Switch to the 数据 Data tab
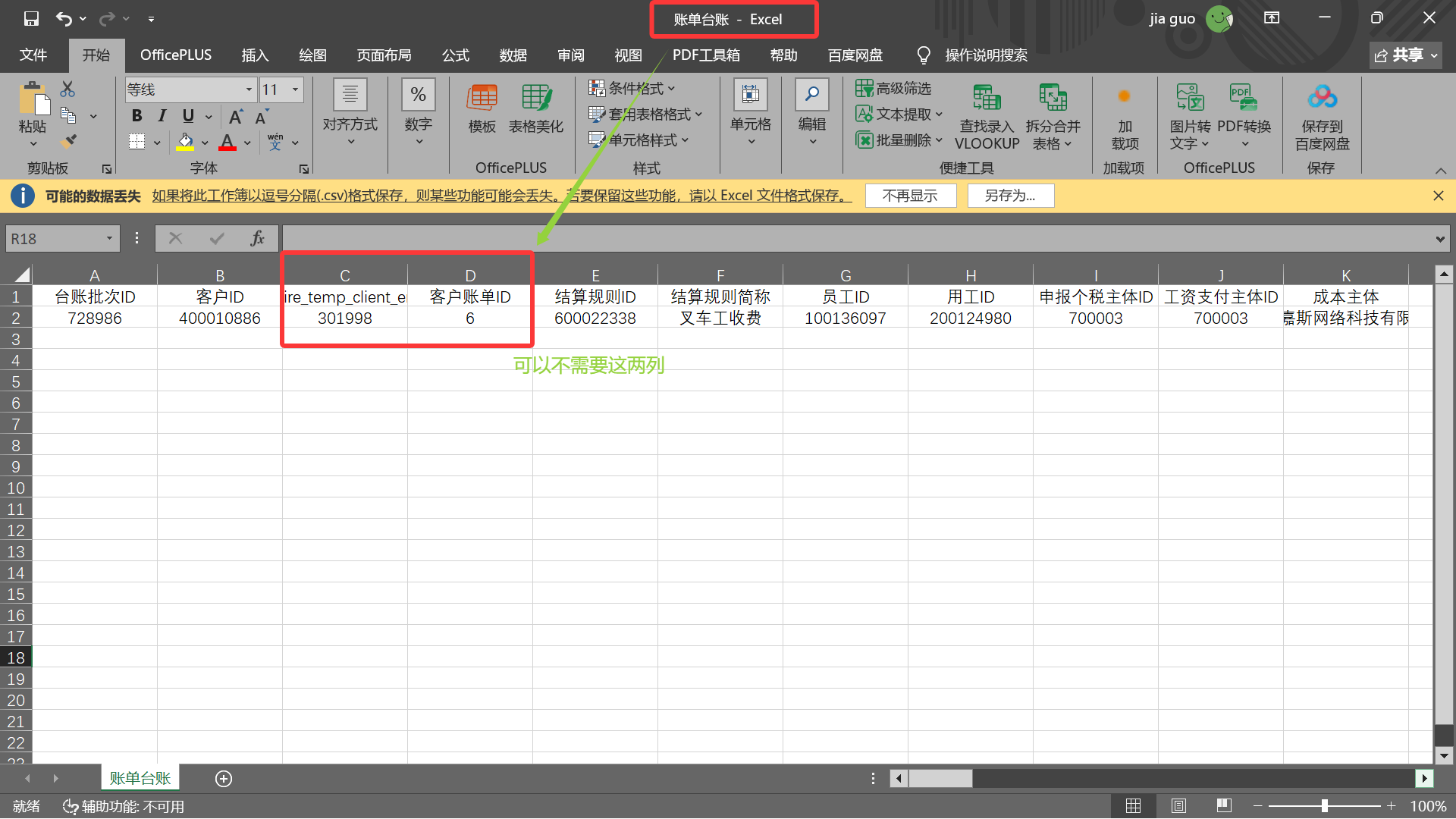 tap(513, 55)
